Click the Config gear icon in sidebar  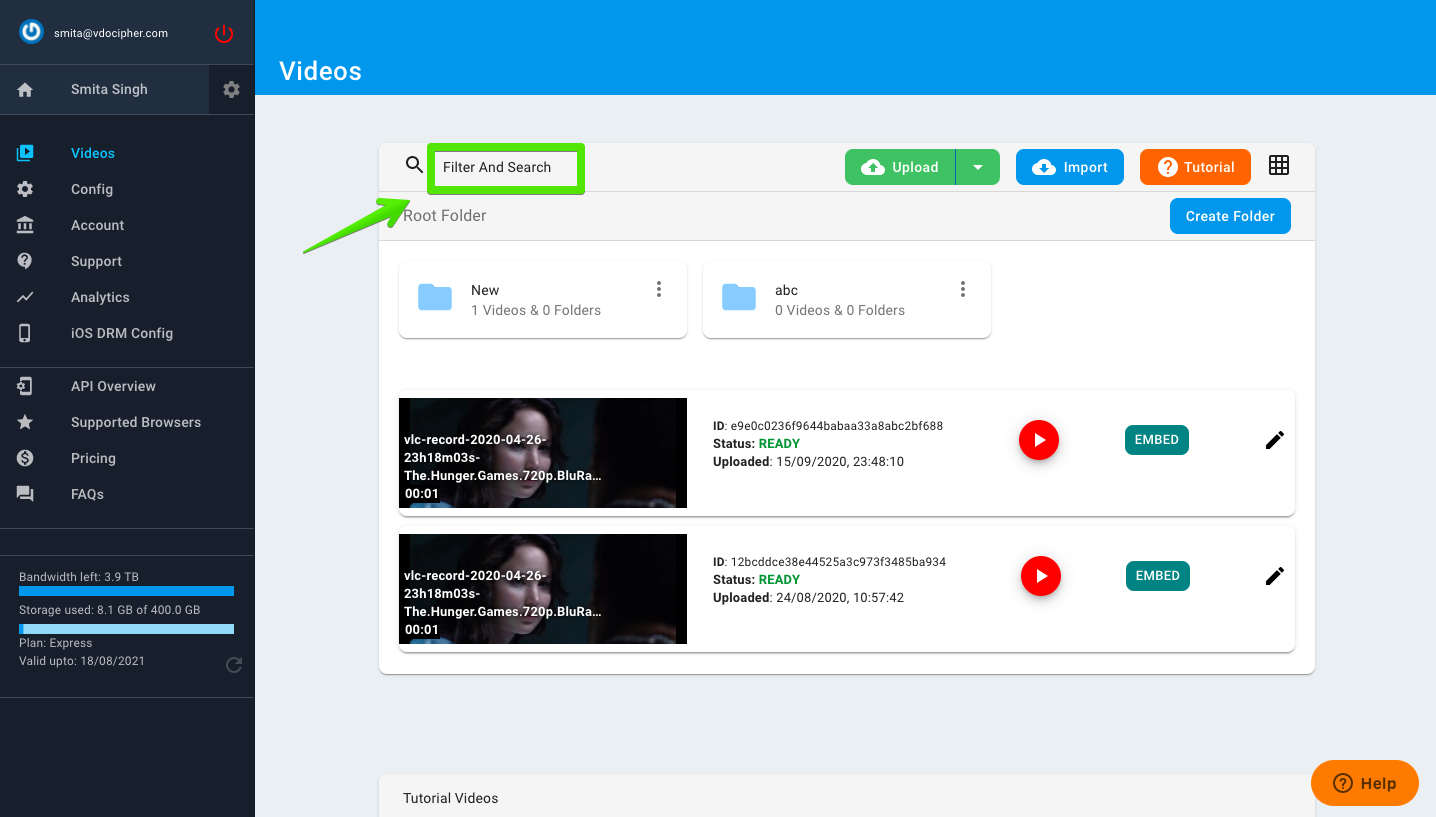pyautogui.click(x=25, y=189)
